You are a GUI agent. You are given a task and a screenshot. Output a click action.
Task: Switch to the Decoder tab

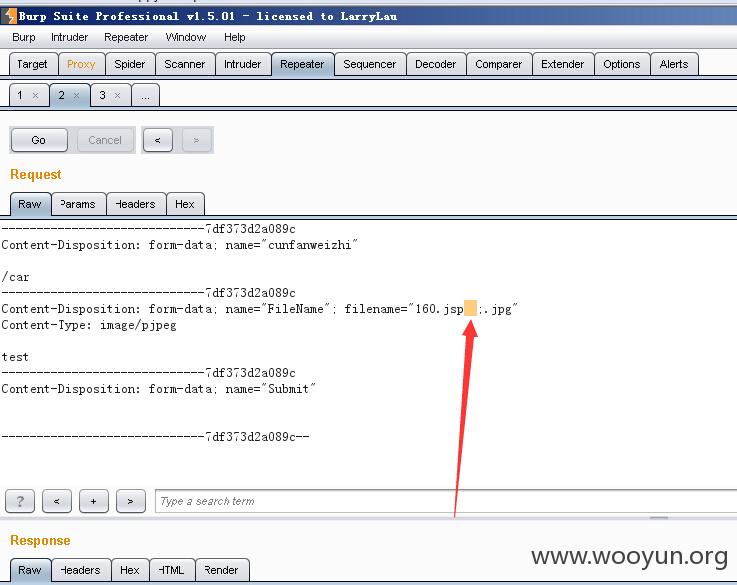point(436,64)
